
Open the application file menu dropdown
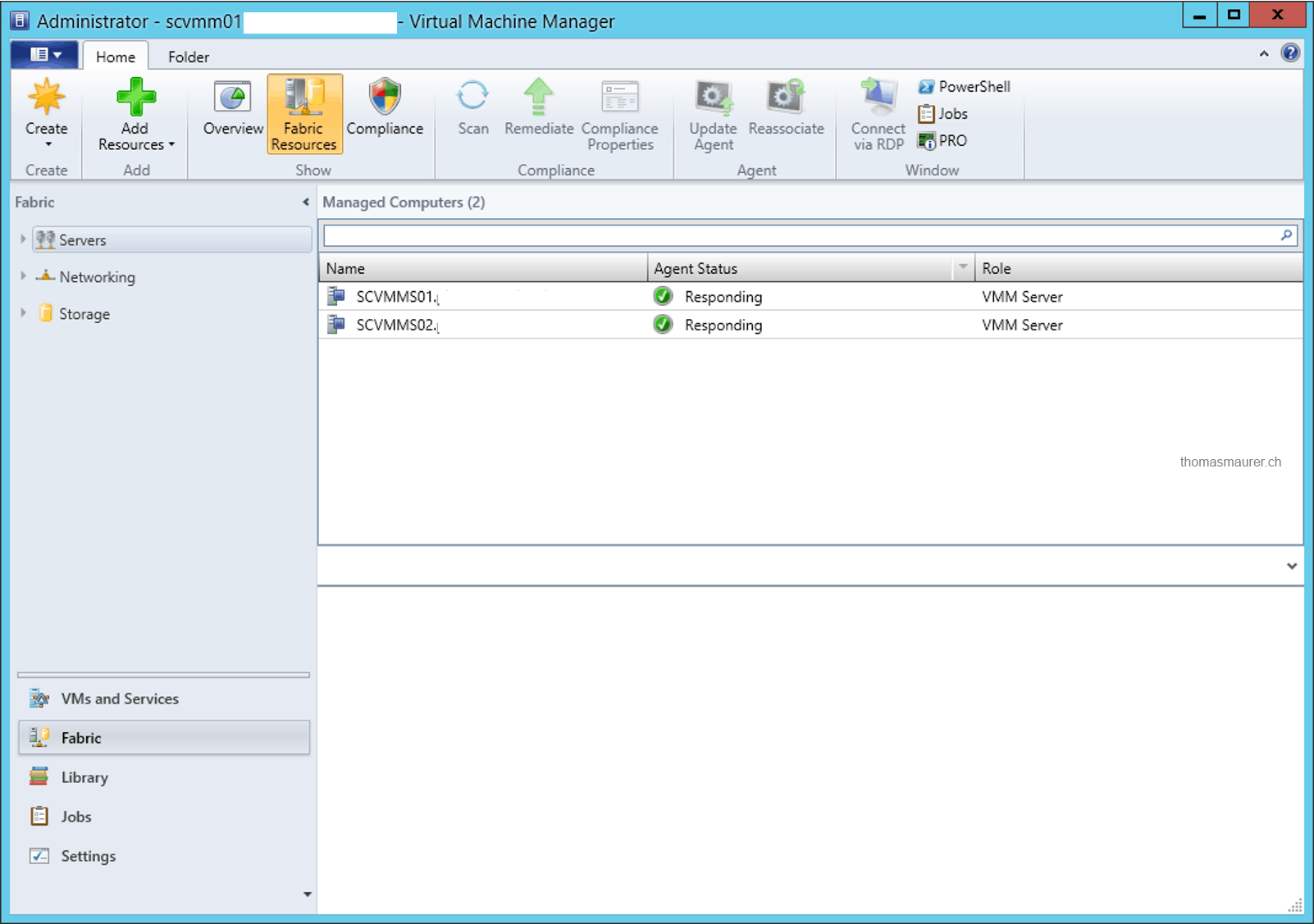(x=45, y=55)
